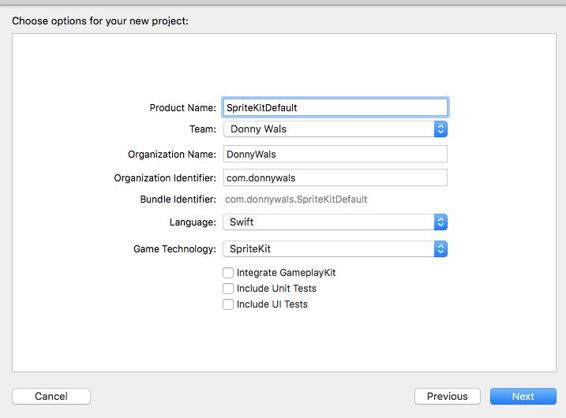Click the Game Technology blue arrows icon
Screen dimensions: 566x418
(440, 249)
